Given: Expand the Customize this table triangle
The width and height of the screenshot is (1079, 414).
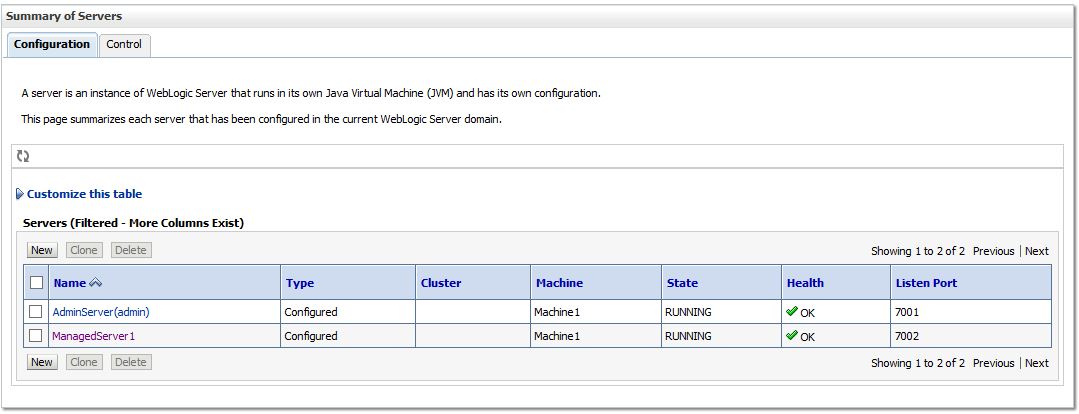Looking at the screenshot, I should (x=20, y=194).
